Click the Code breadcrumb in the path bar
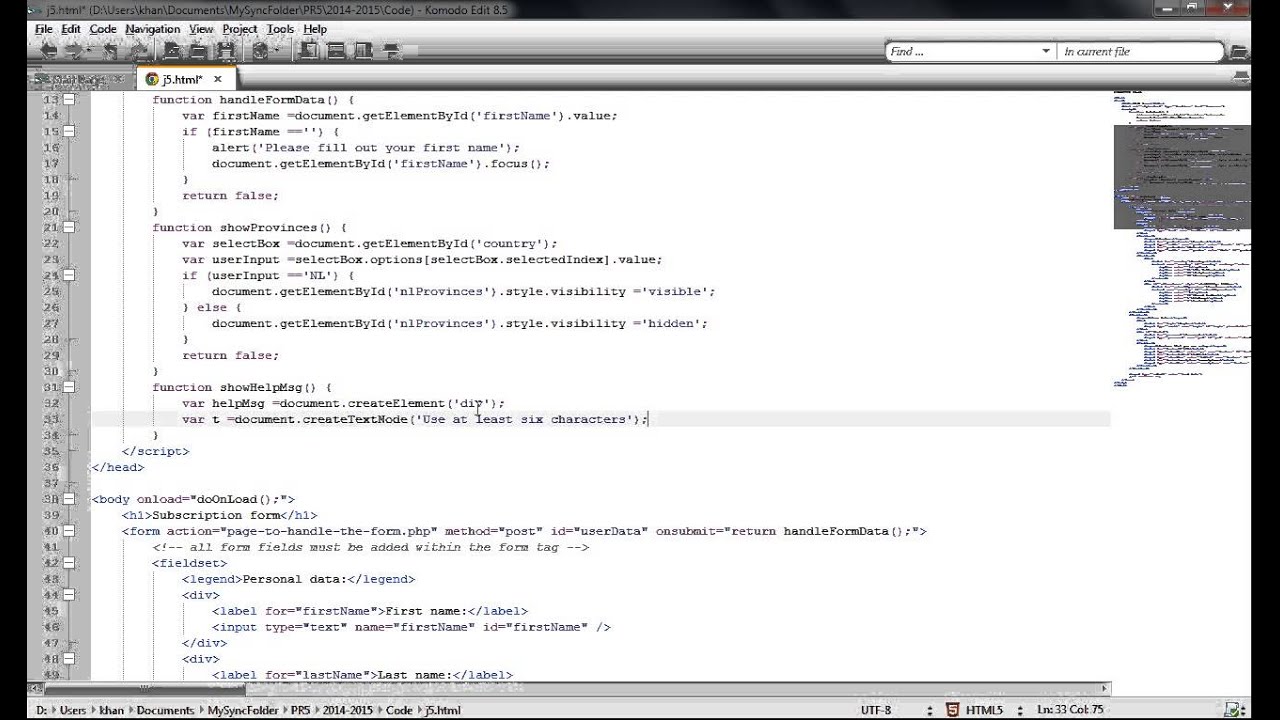 [x=399, y=711]
